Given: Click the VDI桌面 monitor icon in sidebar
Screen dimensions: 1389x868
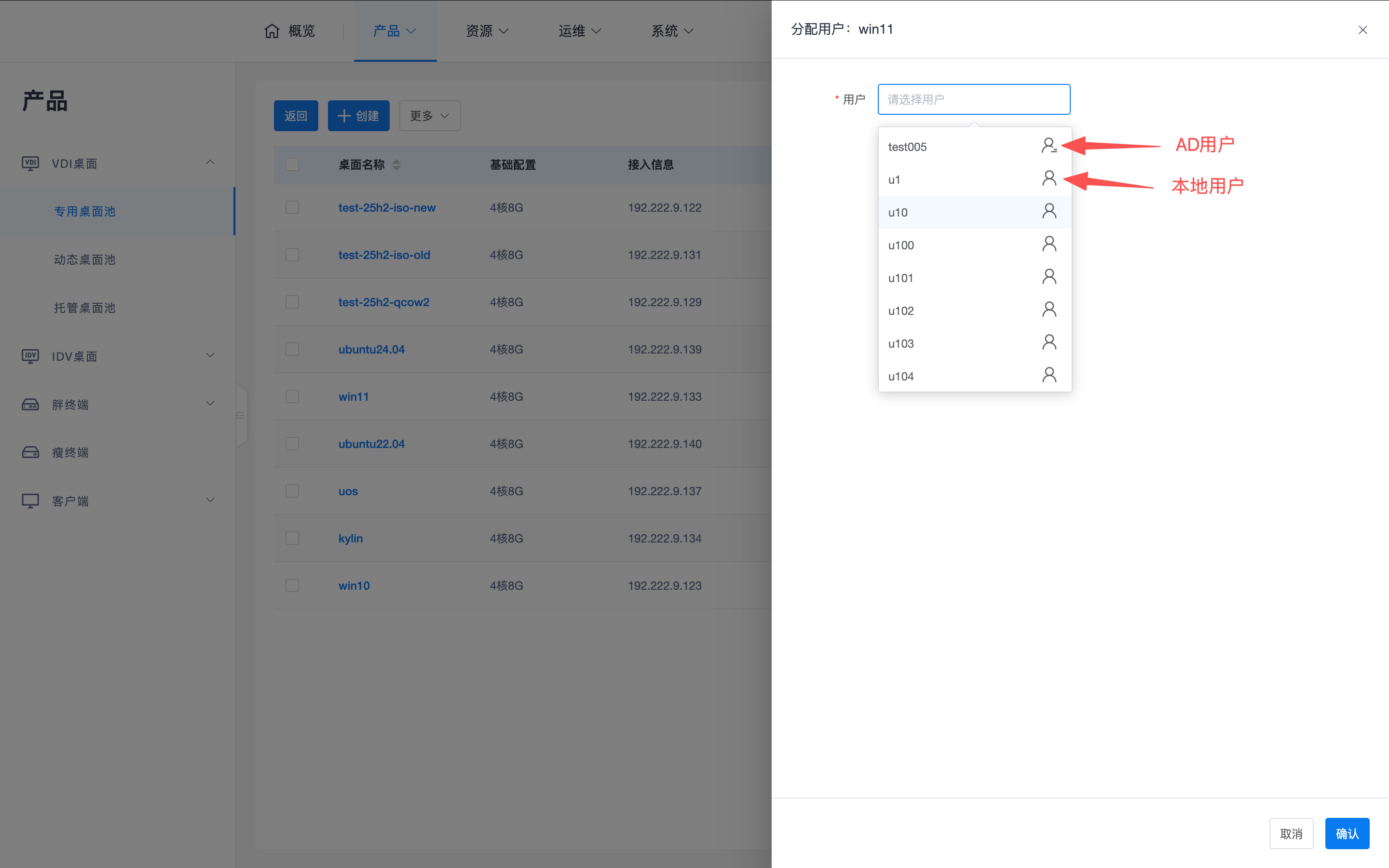Looking at the screenshot, I should pos(30,163).
